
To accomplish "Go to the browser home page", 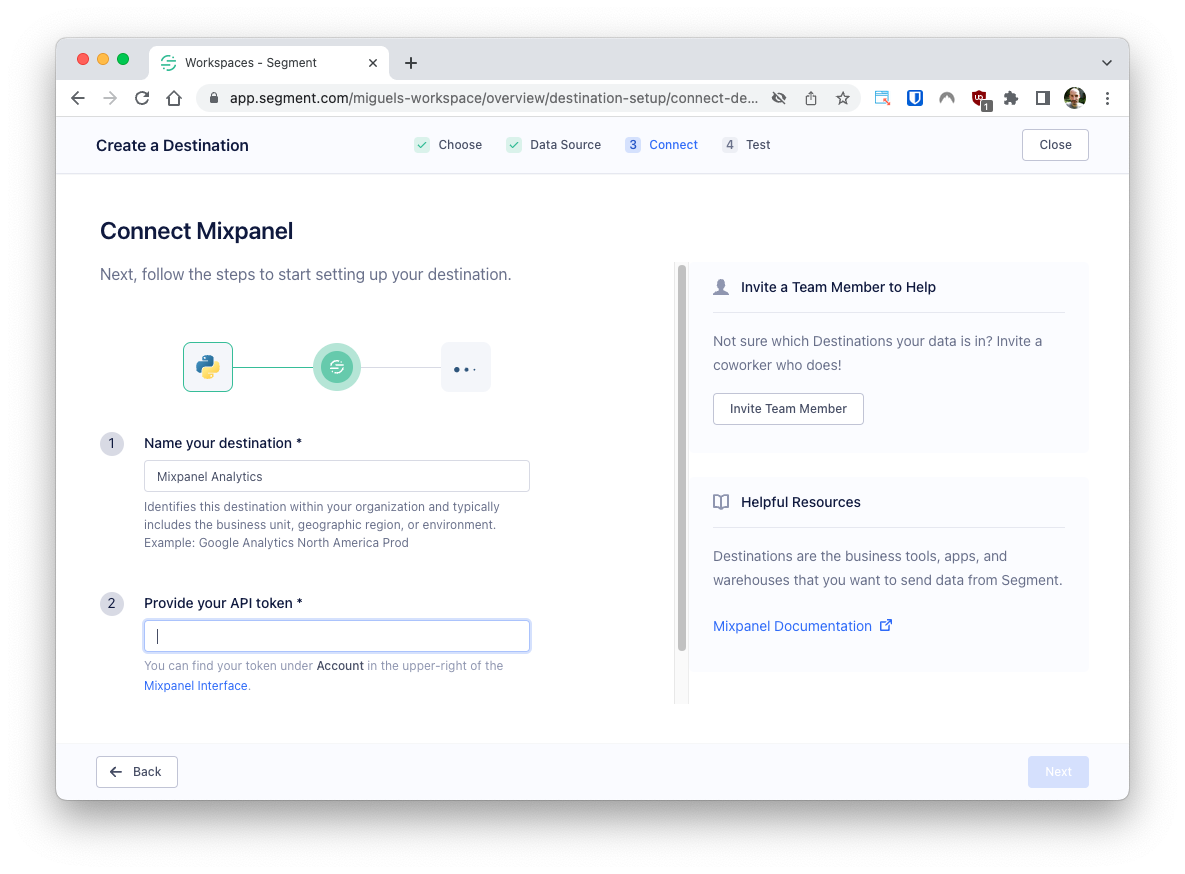I will click(x=174, y=98).
